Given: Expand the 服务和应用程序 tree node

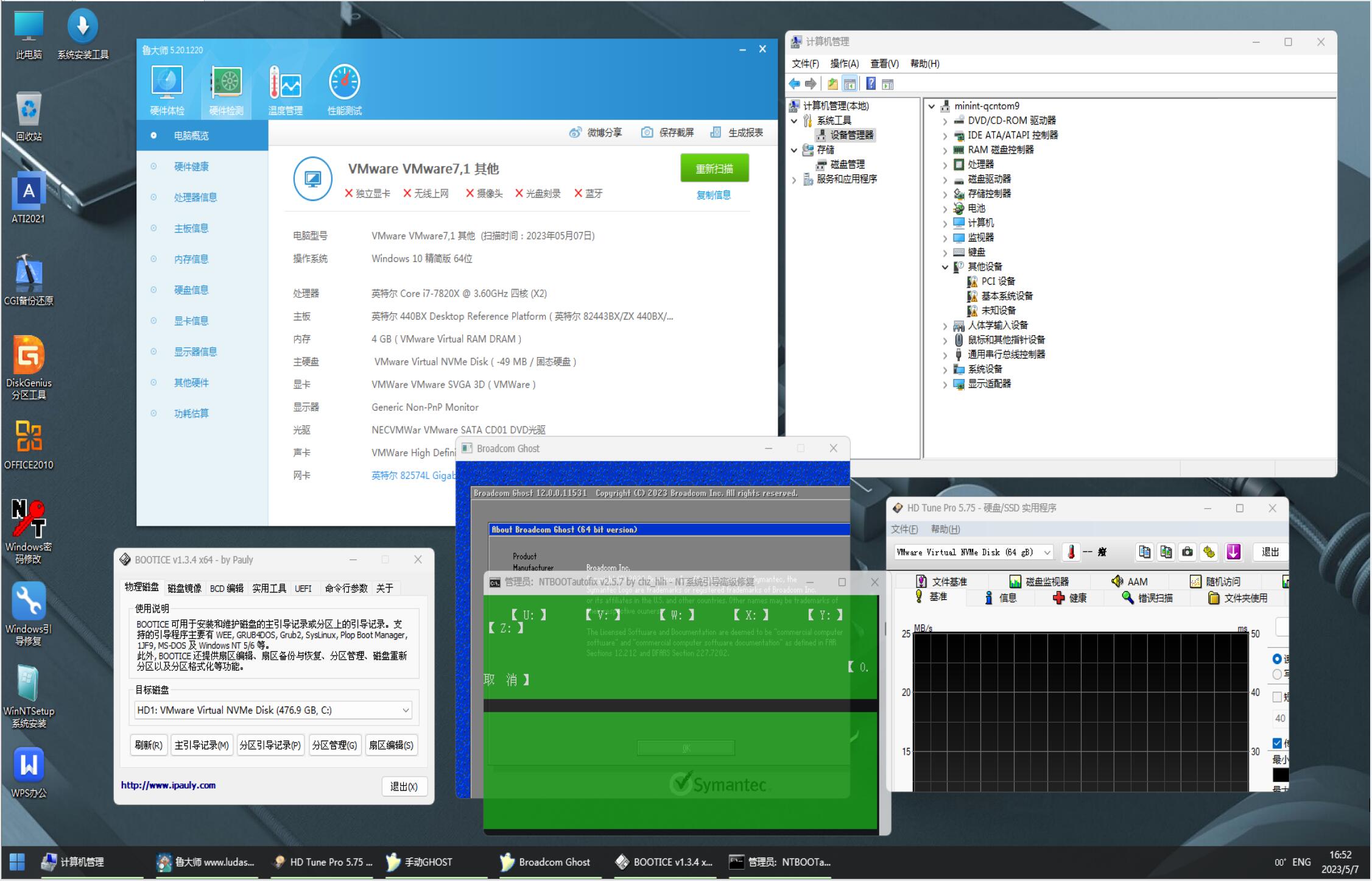Looking at the screenshot, I should tap(794, 179).
